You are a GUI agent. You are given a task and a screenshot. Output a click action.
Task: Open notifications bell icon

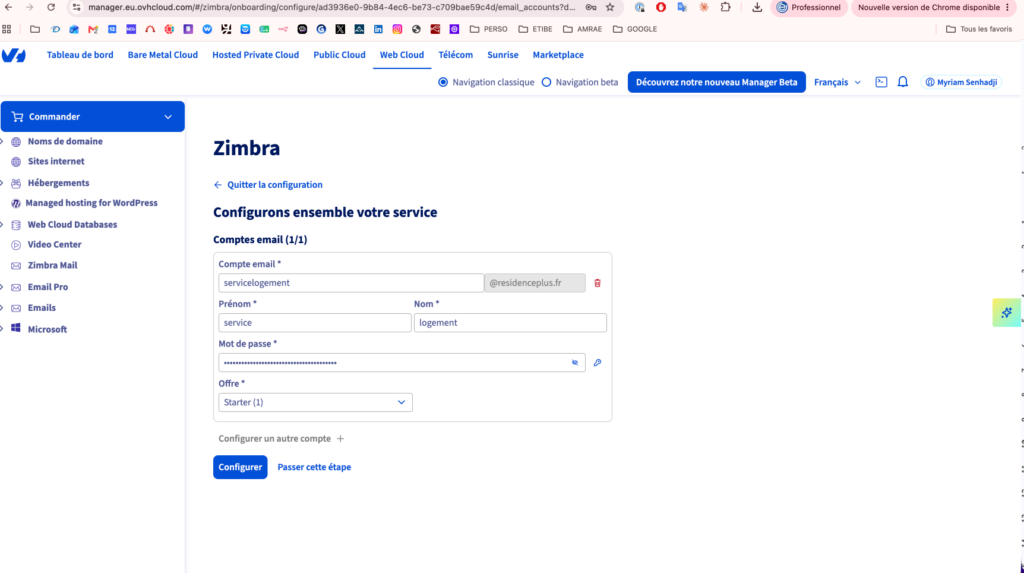click(903, 82)
